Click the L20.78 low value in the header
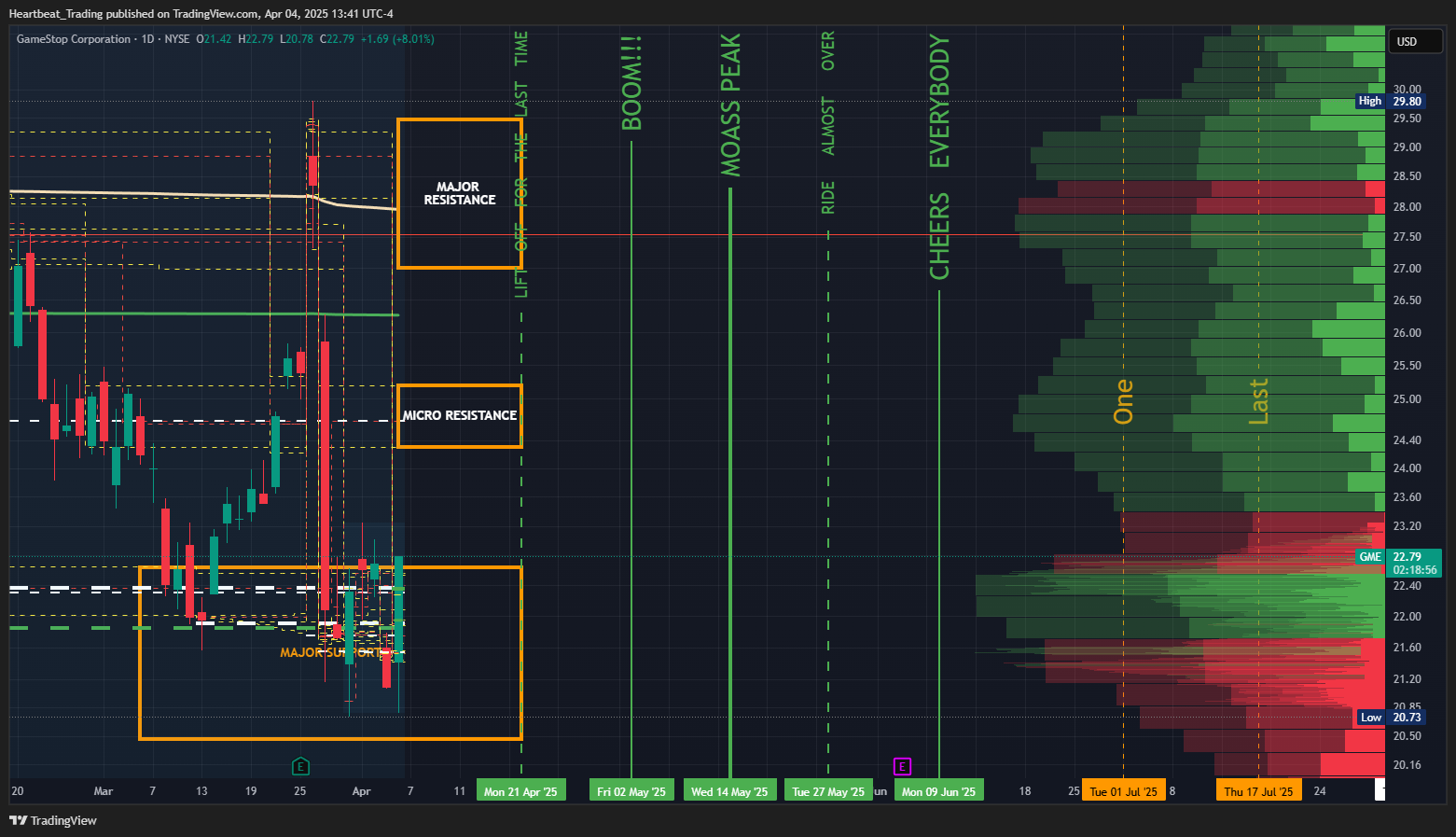This screenshot has height=837, width=1456. 297,39
